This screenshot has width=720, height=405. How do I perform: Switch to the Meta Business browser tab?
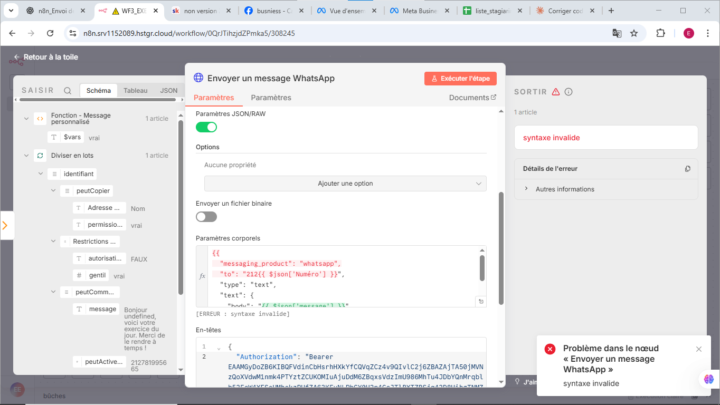click(x=419, y=11)
